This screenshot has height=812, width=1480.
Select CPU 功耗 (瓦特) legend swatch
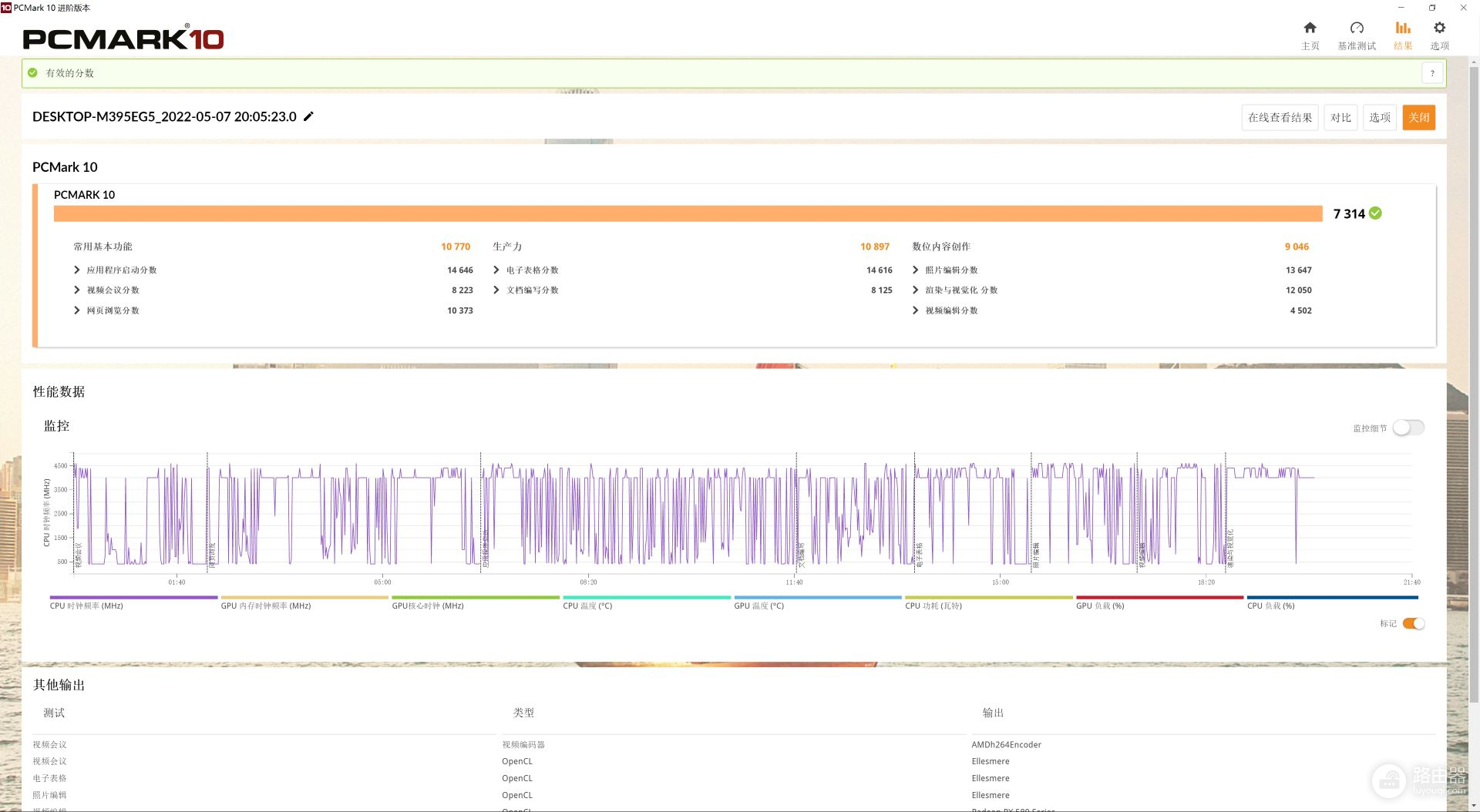tap(989, 597)
